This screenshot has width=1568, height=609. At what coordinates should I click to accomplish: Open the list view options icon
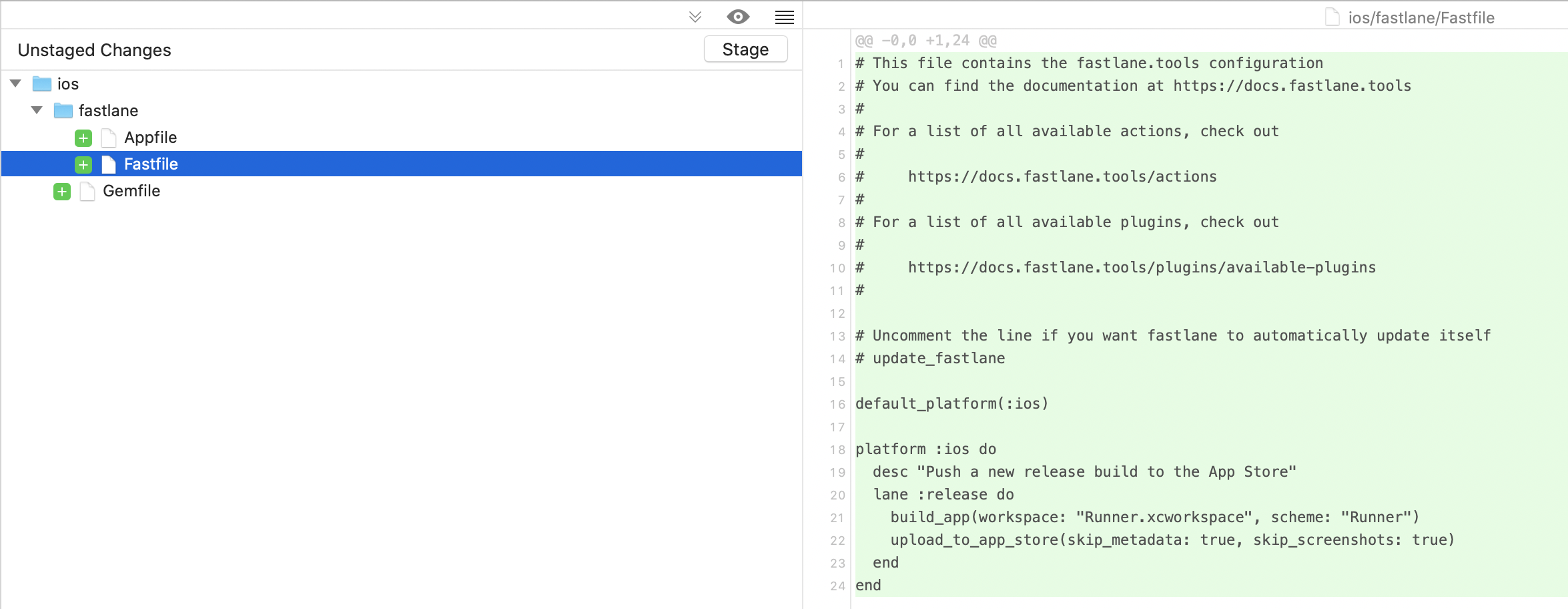coord(784,17)
